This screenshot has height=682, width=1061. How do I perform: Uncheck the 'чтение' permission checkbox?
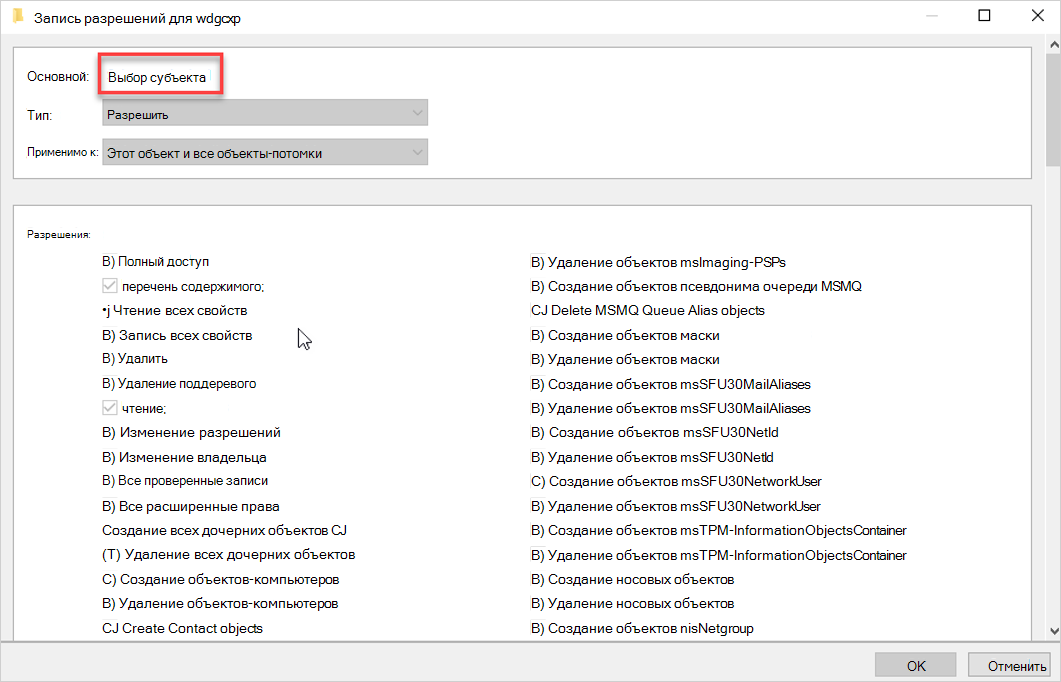(x=110, y=408)
